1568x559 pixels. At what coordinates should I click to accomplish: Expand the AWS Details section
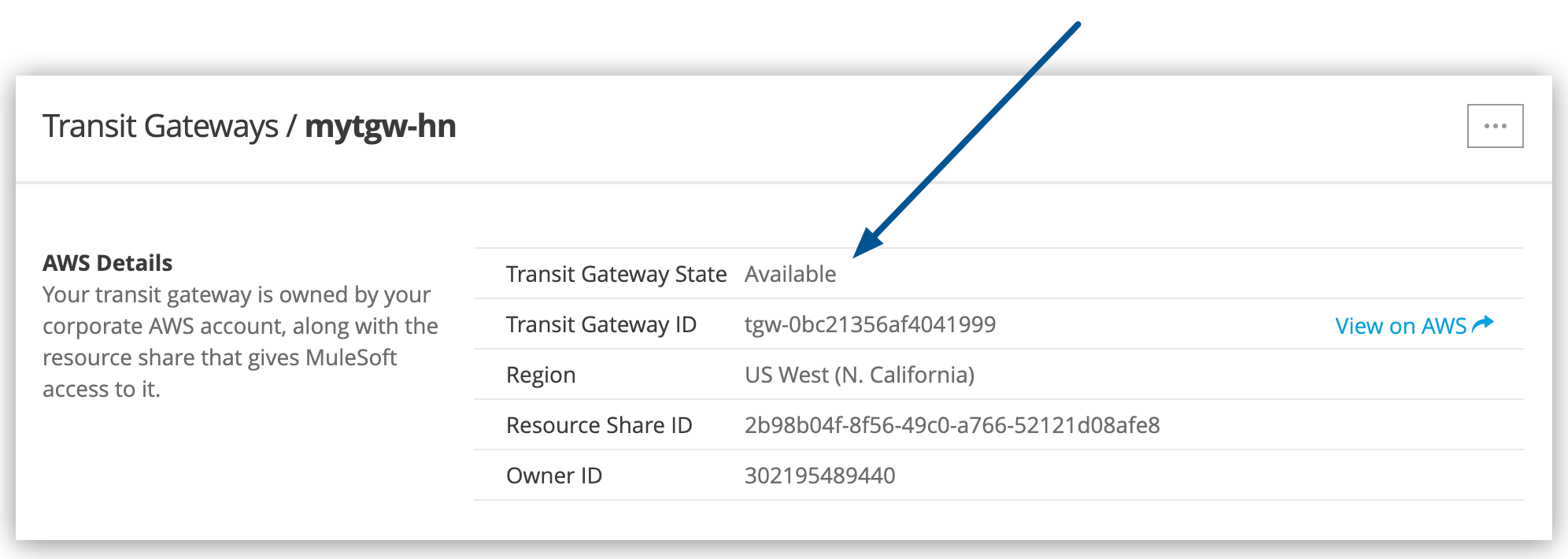pos(108,262)
